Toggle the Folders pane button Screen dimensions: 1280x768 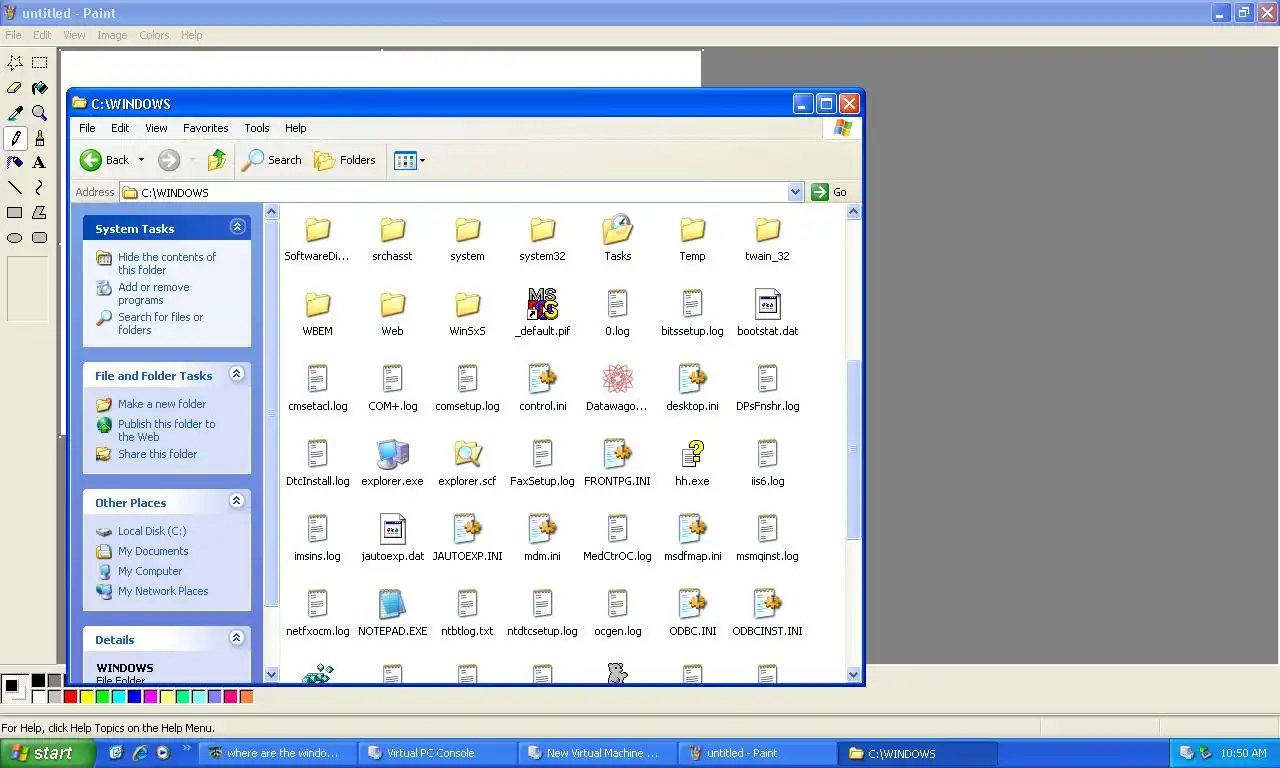tap(345, 160)
